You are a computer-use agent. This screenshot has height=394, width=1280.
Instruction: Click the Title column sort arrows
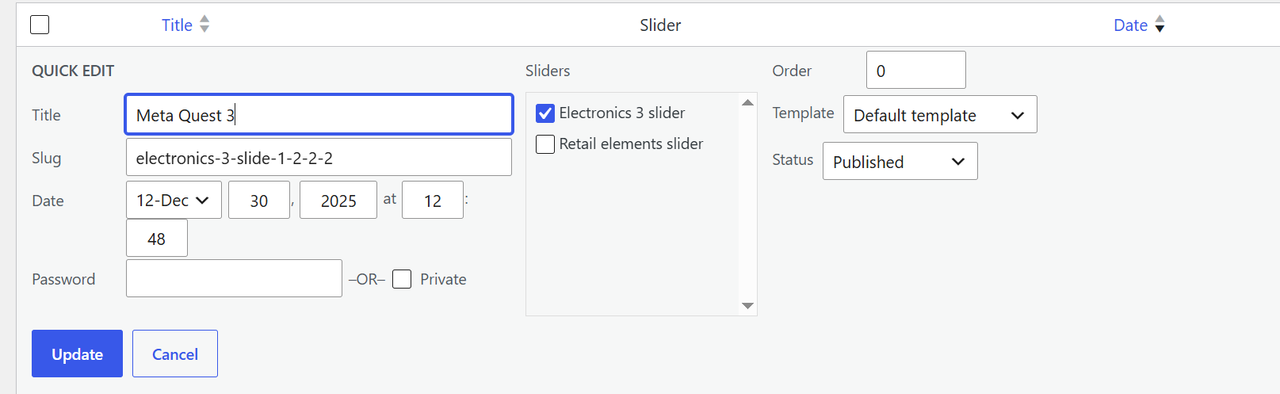coord(204,25)
